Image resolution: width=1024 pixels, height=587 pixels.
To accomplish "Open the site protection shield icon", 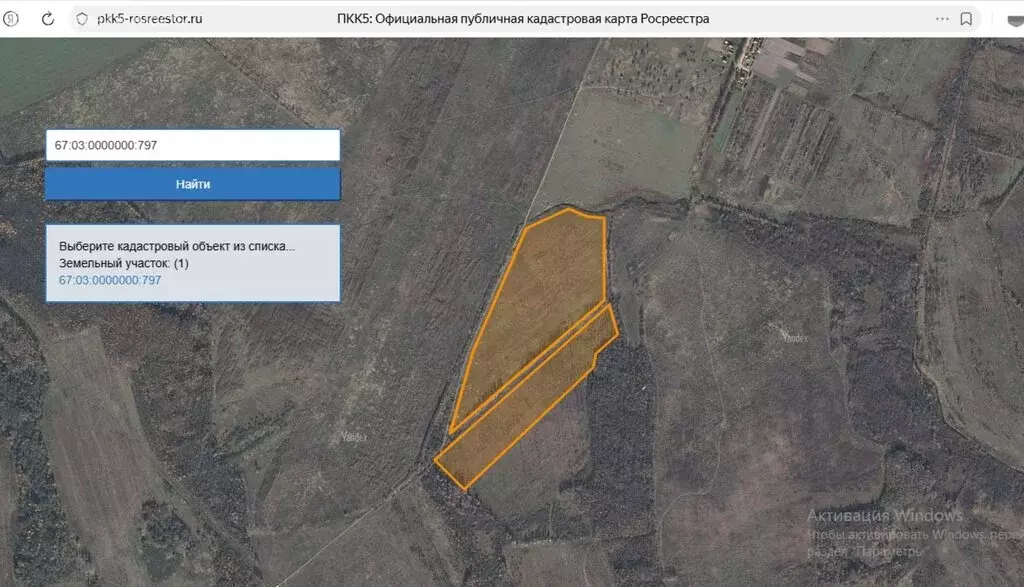I will (x=82, y=19).
